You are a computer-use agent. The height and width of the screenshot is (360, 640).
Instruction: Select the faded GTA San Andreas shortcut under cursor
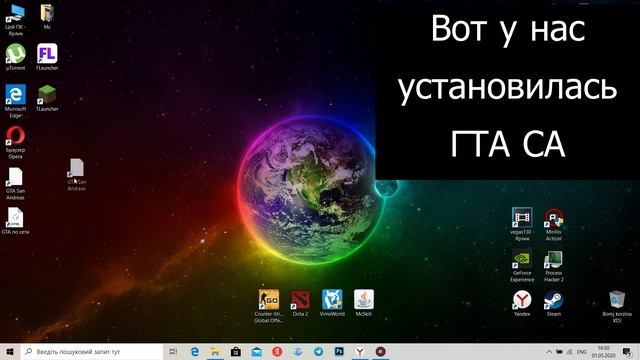pyautogui.click(x=77, y=175)
